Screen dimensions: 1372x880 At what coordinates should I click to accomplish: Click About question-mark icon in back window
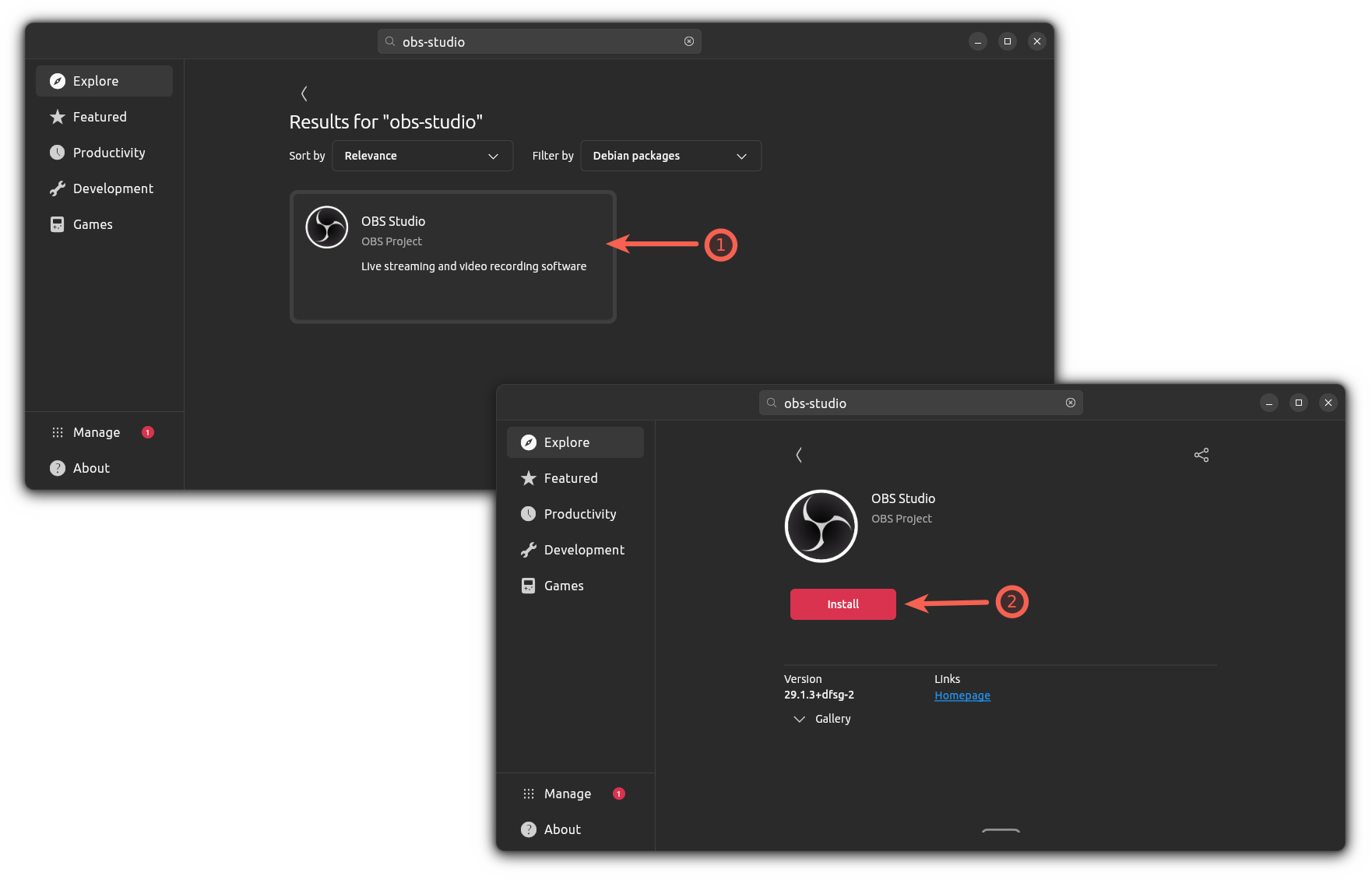coord(58,468)
